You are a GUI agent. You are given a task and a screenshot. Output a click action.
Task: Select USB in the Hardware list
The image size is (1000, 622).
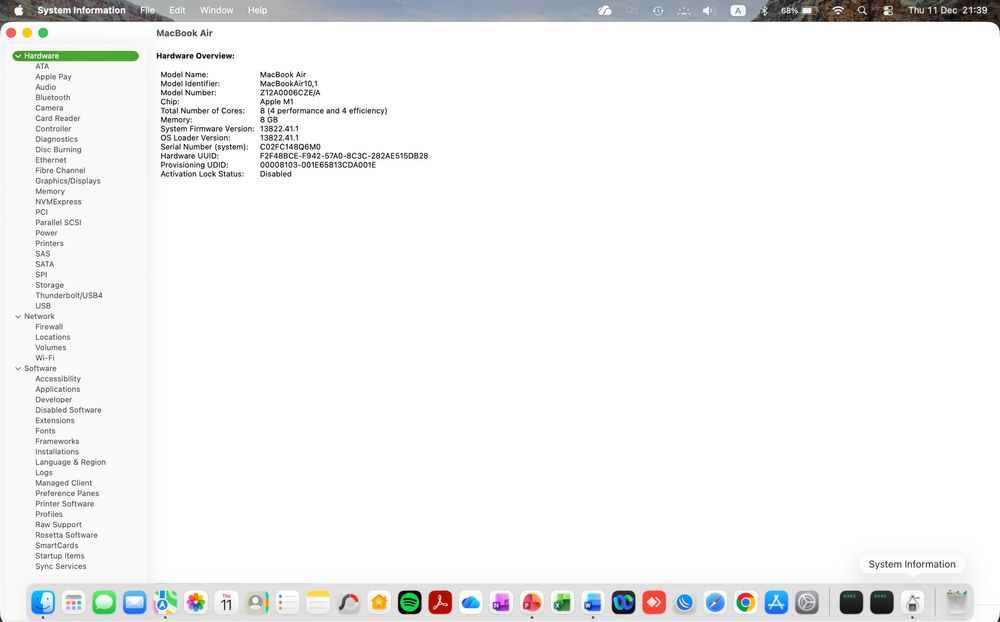[x=43, y=306]
